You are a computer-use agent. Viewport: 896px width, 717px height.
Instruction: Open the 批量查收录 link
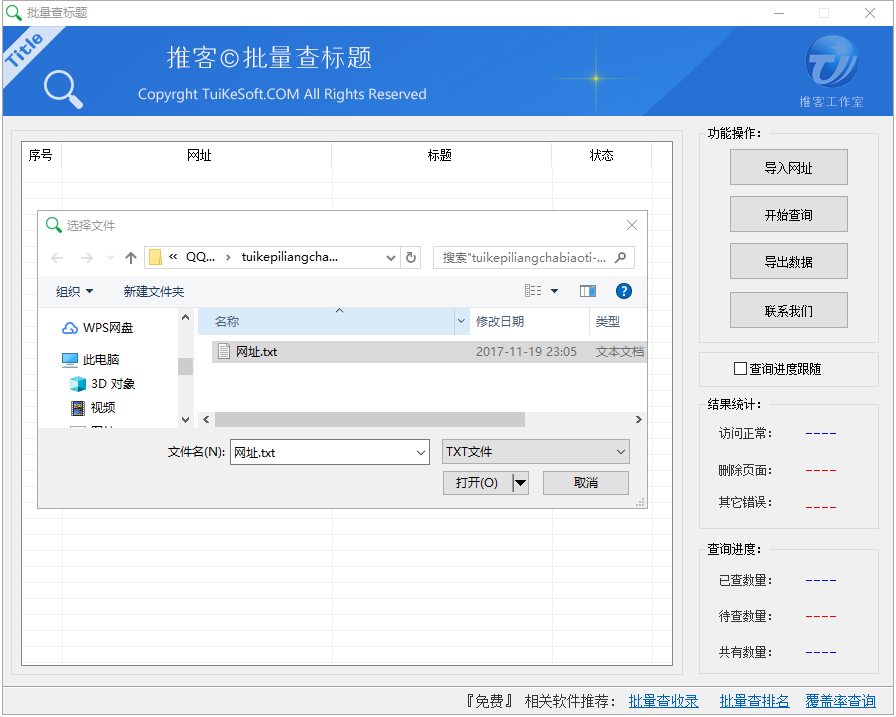663,701
